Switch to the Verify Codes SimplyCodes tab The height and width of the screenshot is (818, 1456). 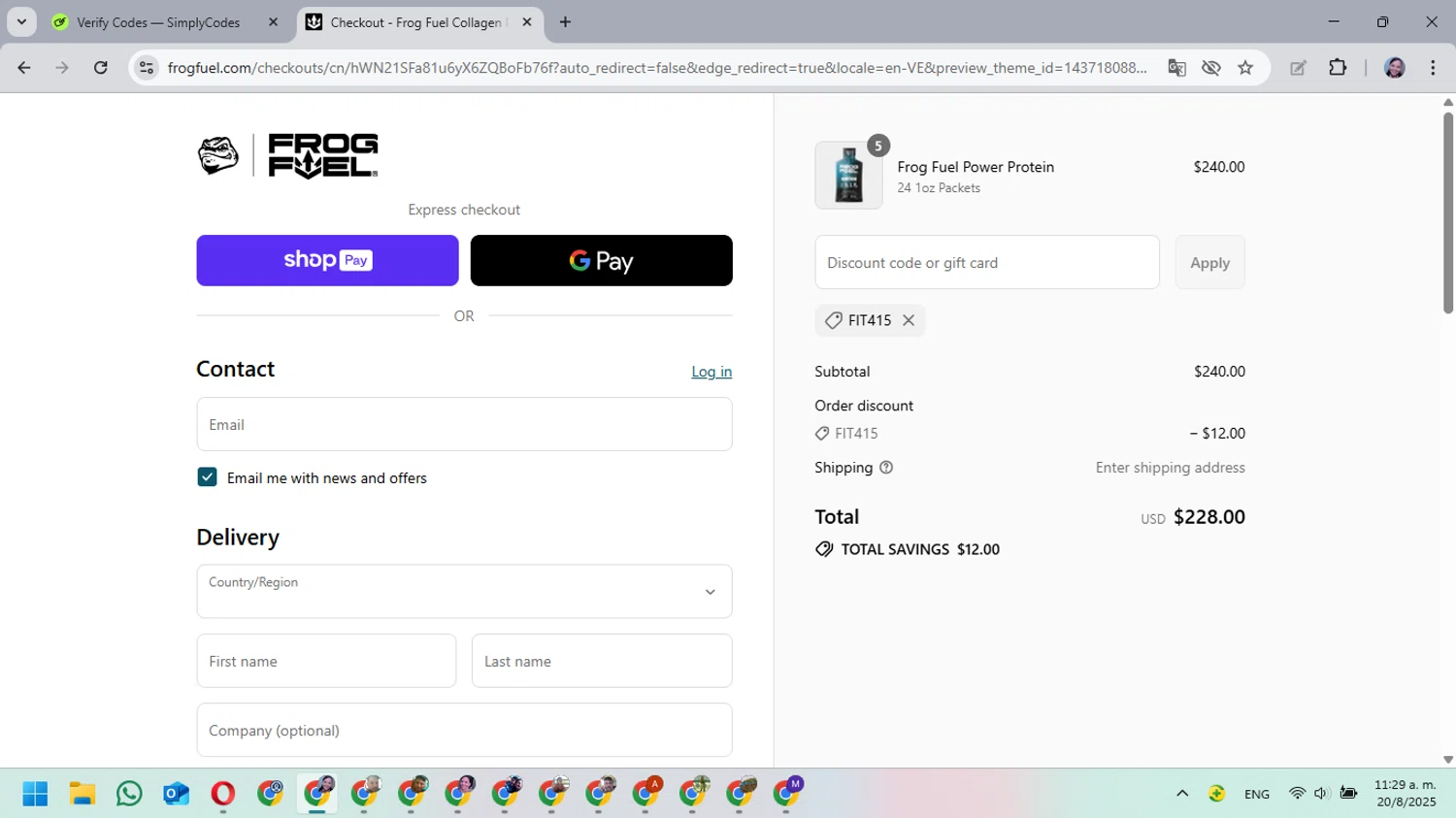pyautogui.click(x=158, y=22)
